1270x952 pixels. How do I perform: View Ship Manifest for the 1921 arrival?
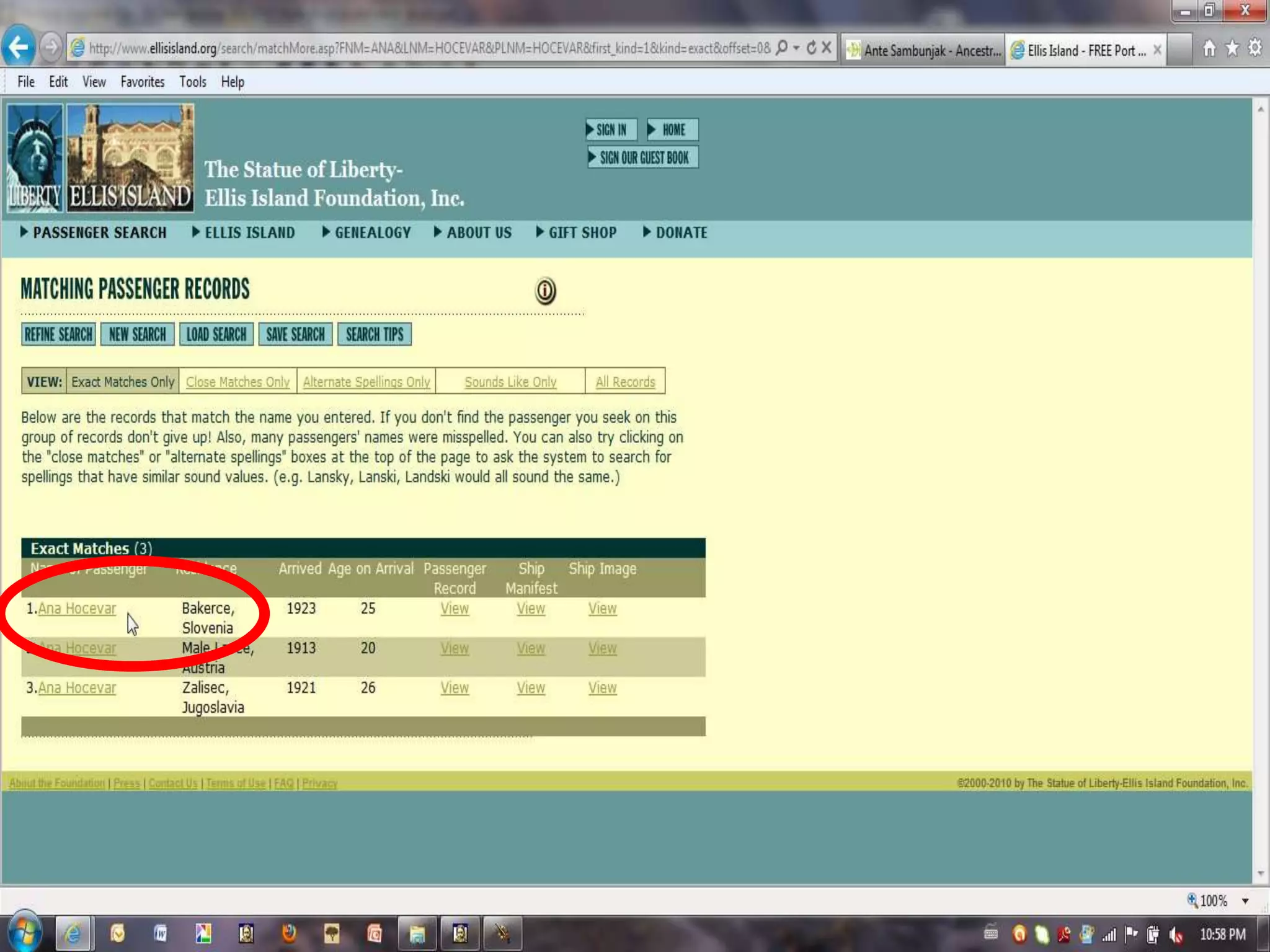[531, 688]
